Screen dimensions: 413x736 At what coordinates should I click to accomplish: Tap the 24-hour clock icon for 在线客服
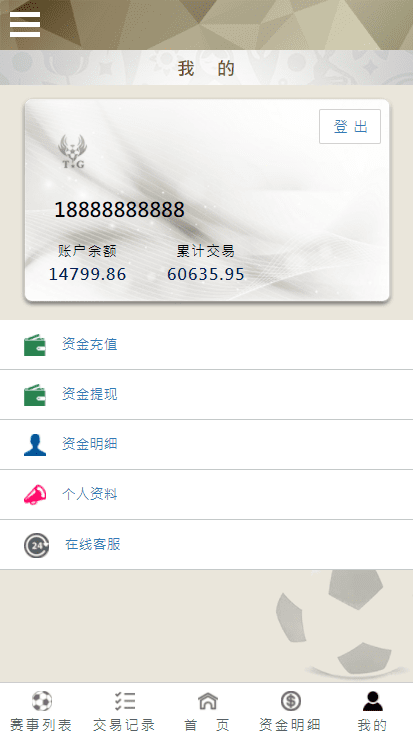click(36, 545)
